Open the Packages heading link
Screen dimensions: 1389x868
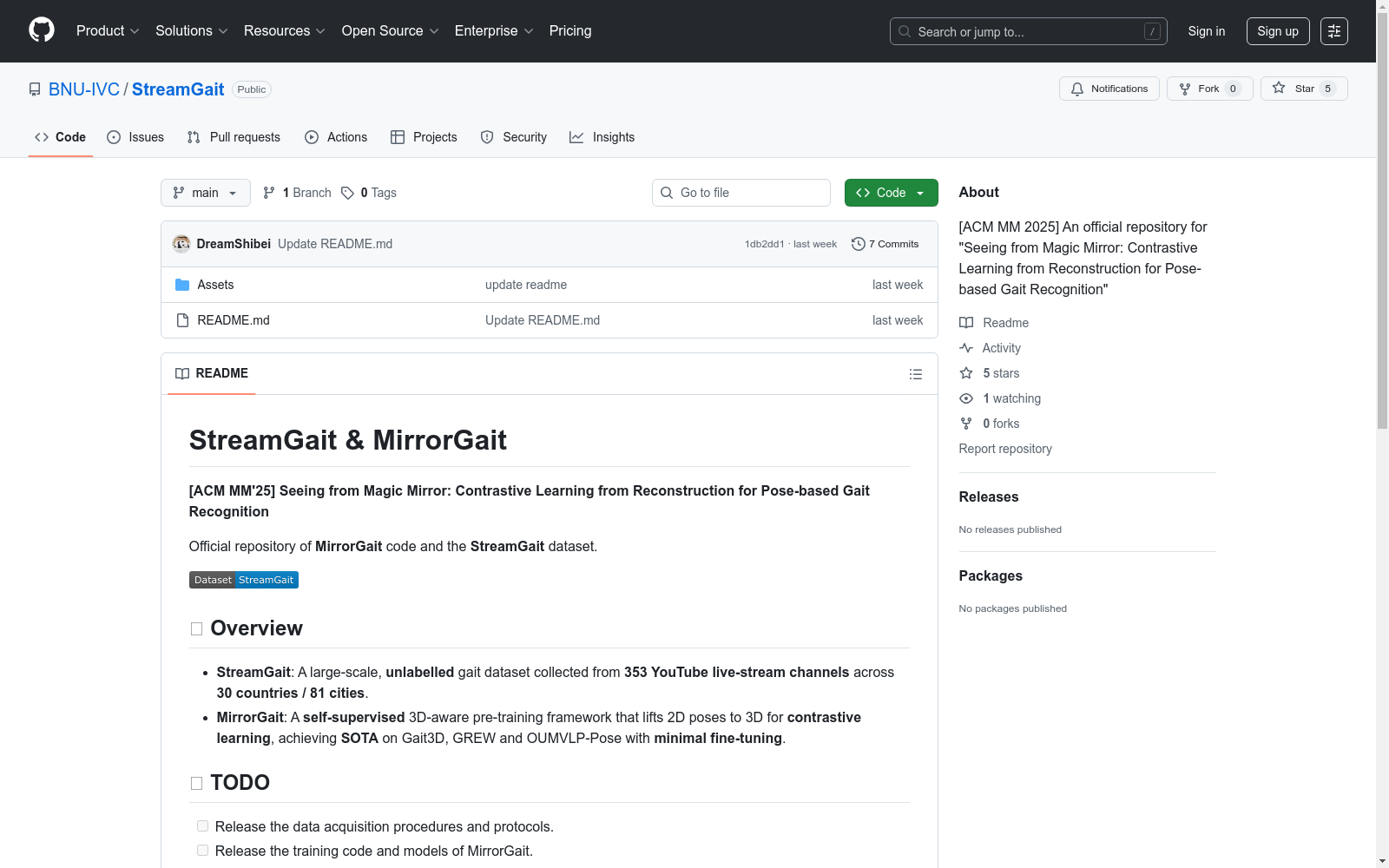point(991,575)
